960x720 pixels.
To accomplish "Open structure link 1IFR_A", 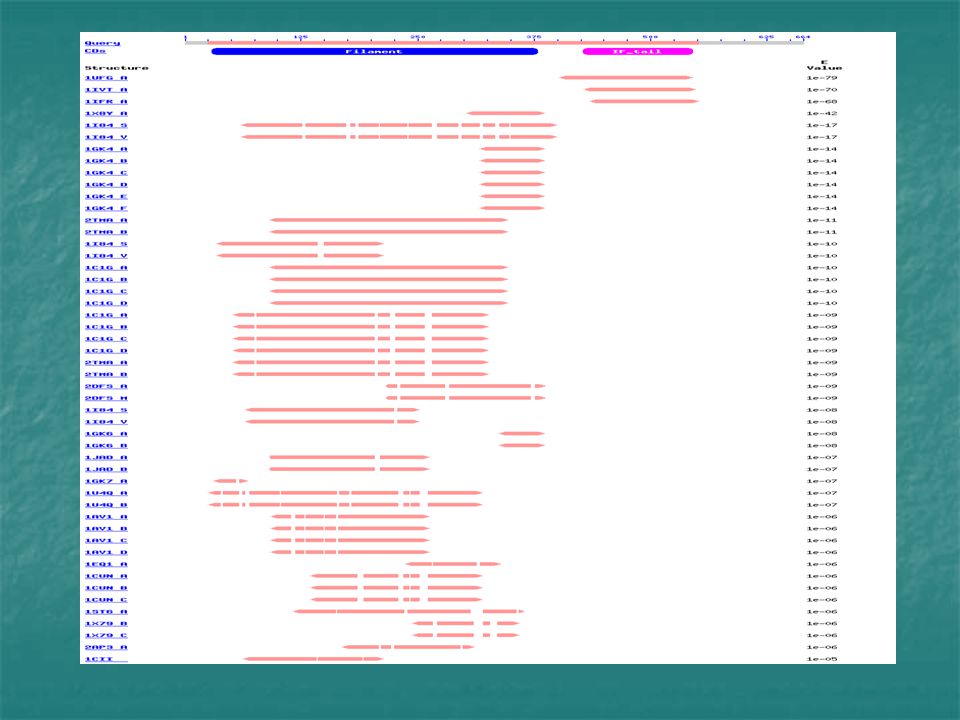I will pos(106,102).
